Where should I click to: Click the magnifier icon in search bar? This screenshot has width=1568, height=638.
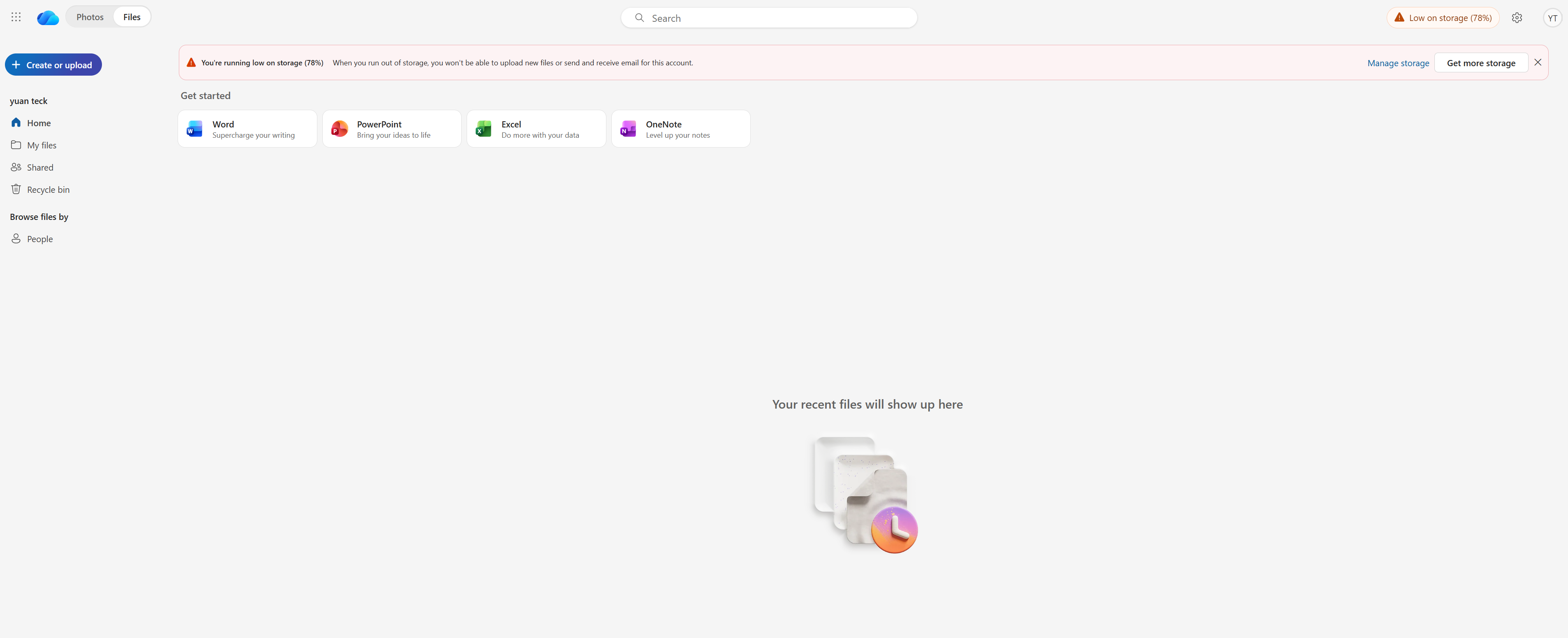pos(639,18)
